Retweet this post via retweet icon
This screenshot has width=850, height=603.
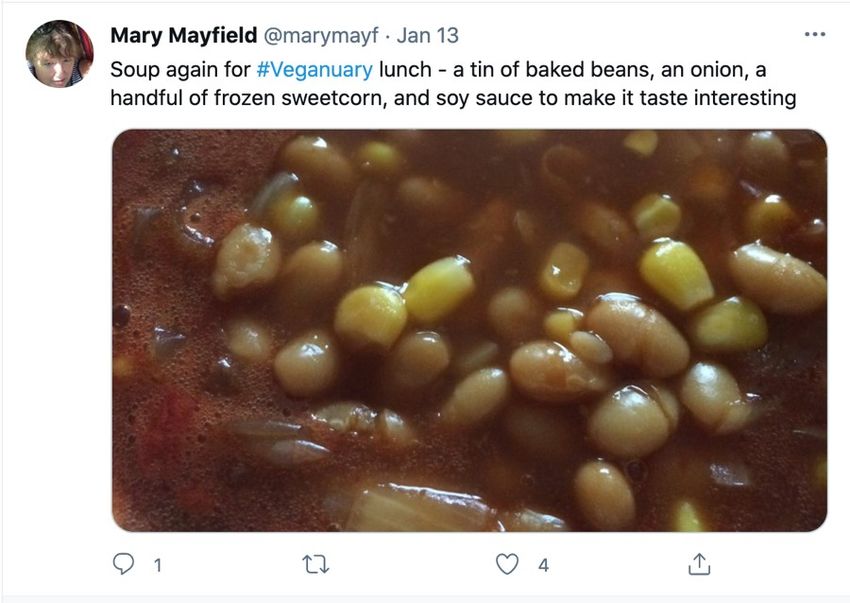pyautogui.click(x=315, y=564)
